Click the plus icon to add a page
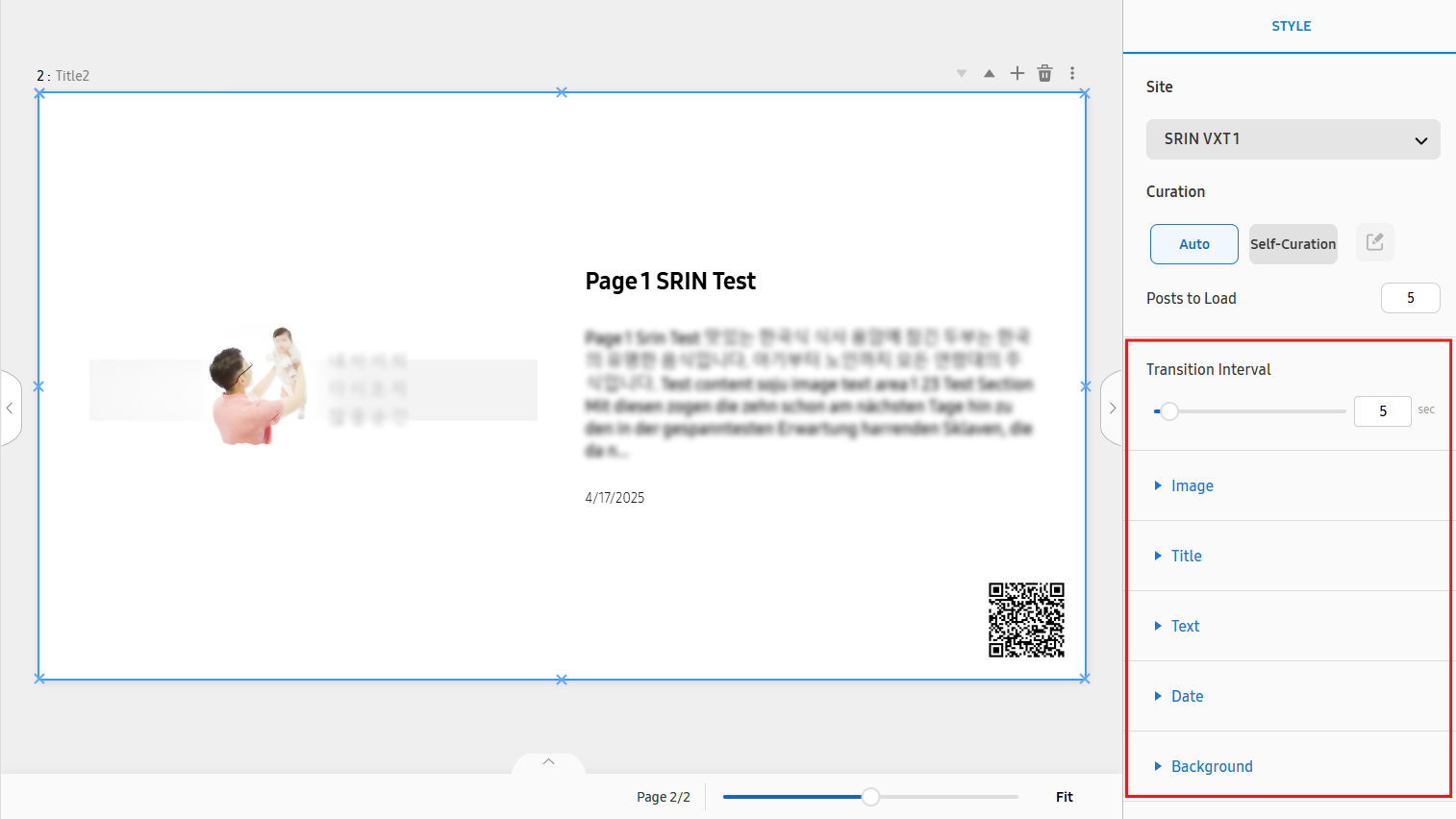This screenshot has width=1456, height=819. (1017, 73)
